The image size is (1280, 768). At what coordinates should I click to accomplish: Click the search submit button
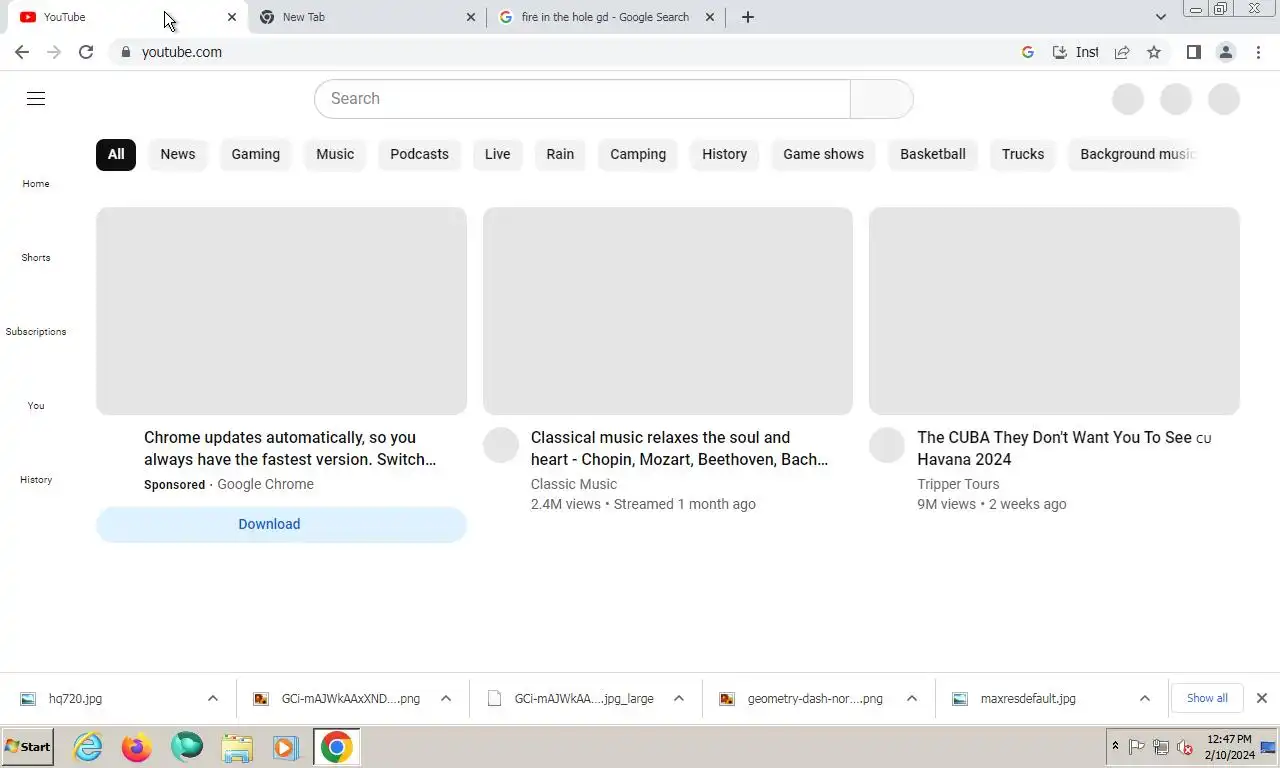click(881, 99)
